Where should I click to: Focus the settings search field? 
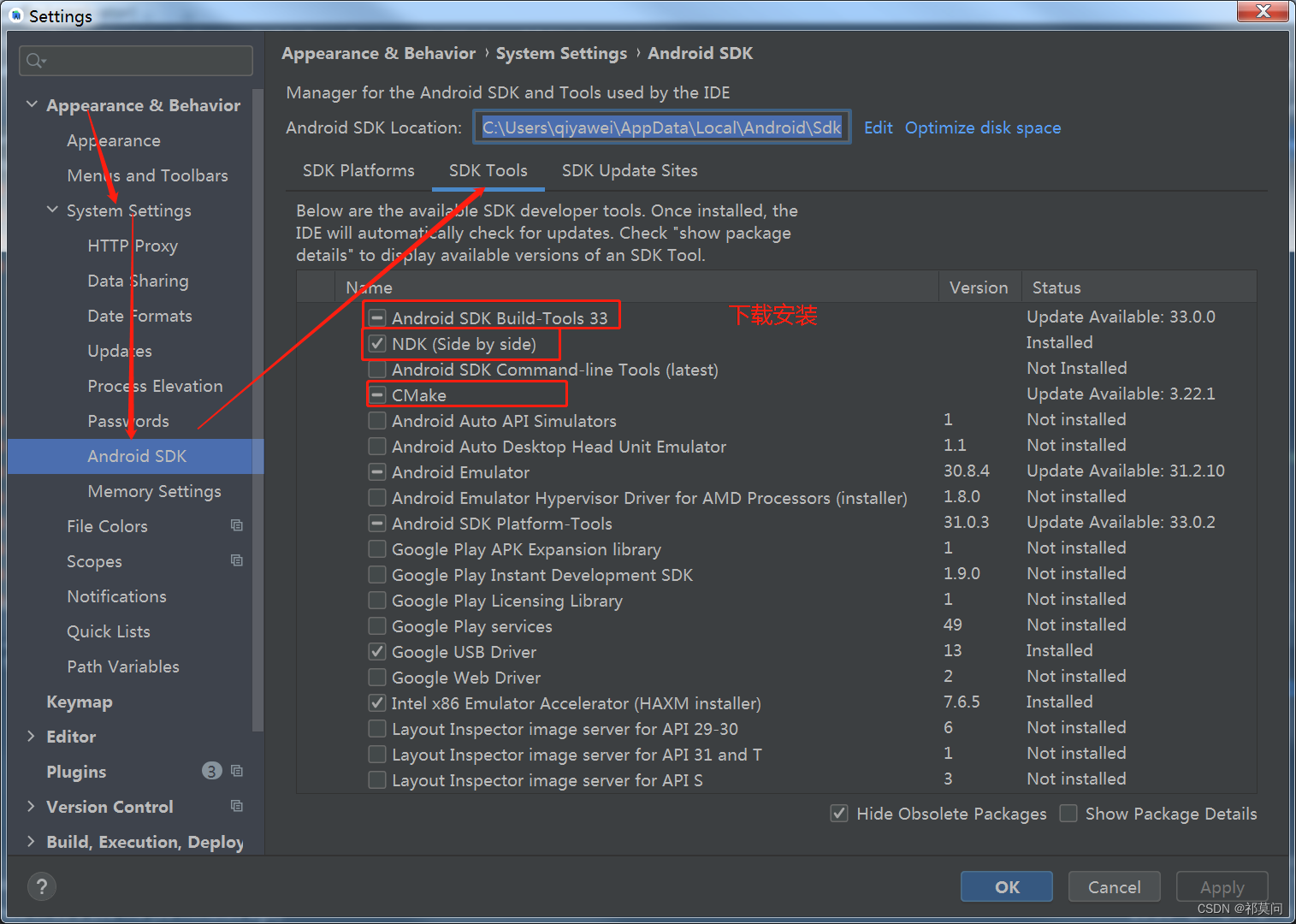tap(136, 61)
